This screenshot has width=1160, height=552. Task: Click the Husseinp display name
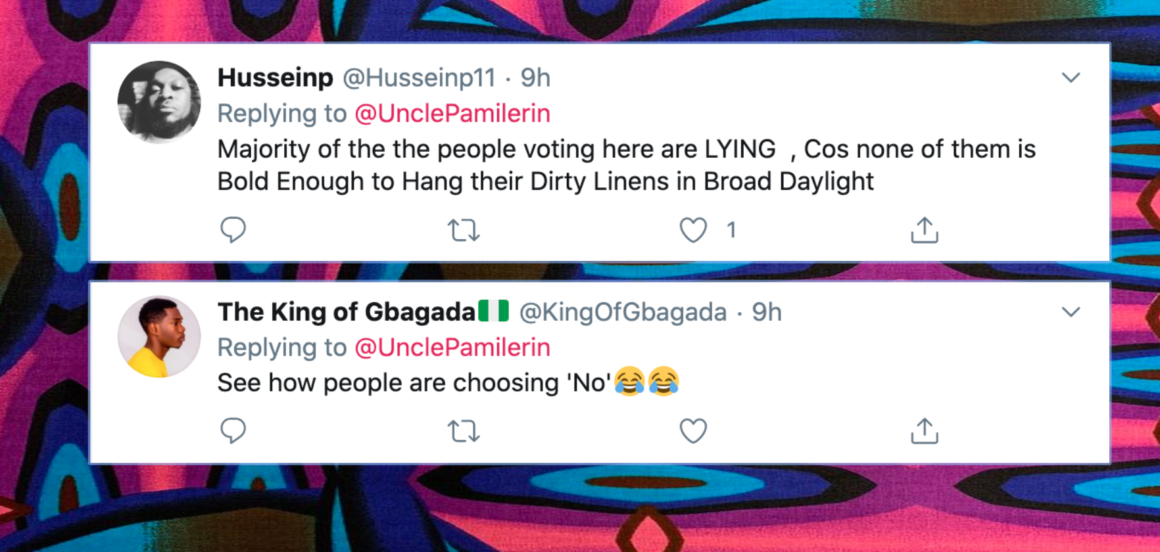point(276,78)
